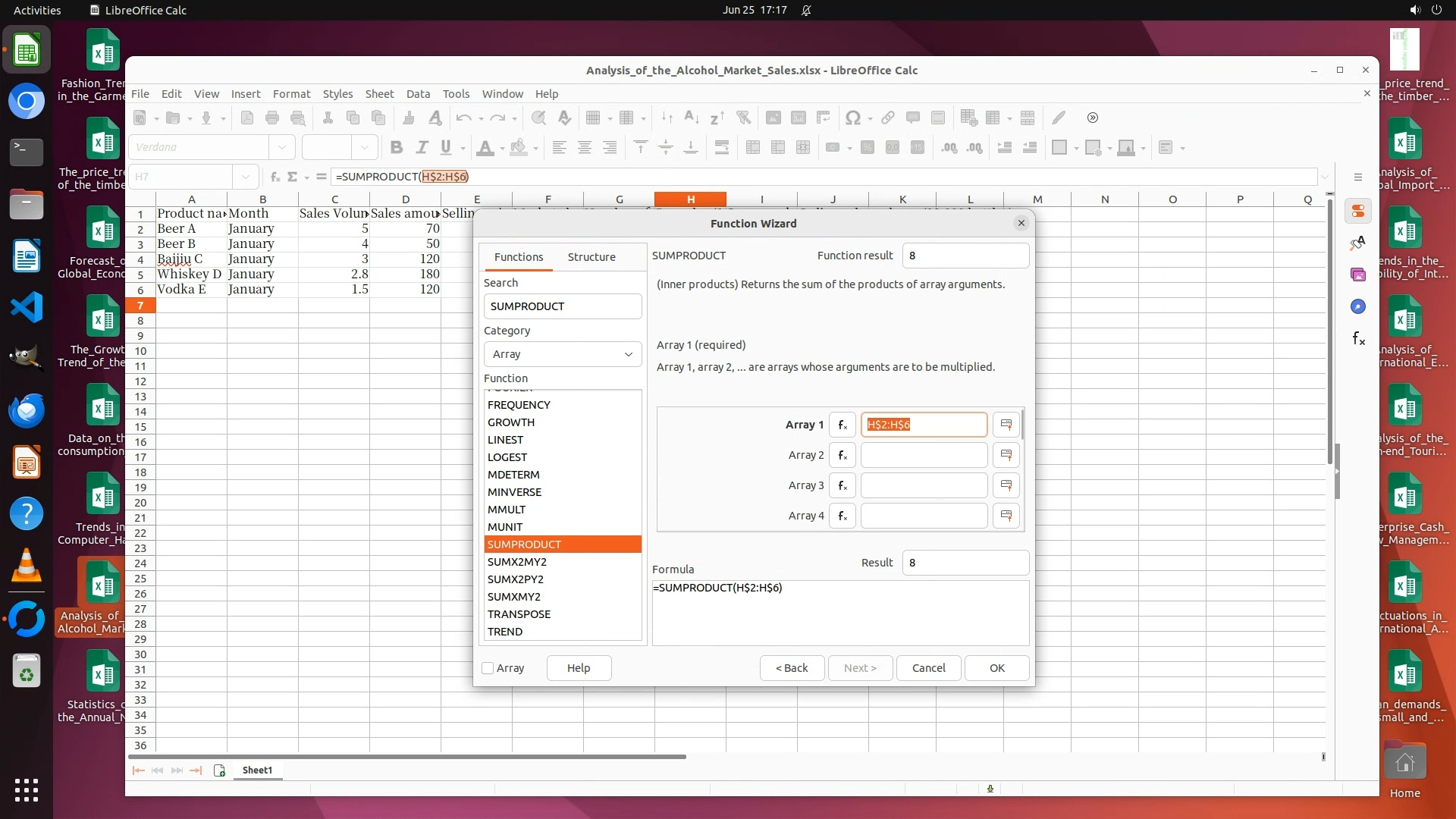Screen dimensions: 1456x819
Task: Enable the Array checkbox
Action: tap(488, 668)
